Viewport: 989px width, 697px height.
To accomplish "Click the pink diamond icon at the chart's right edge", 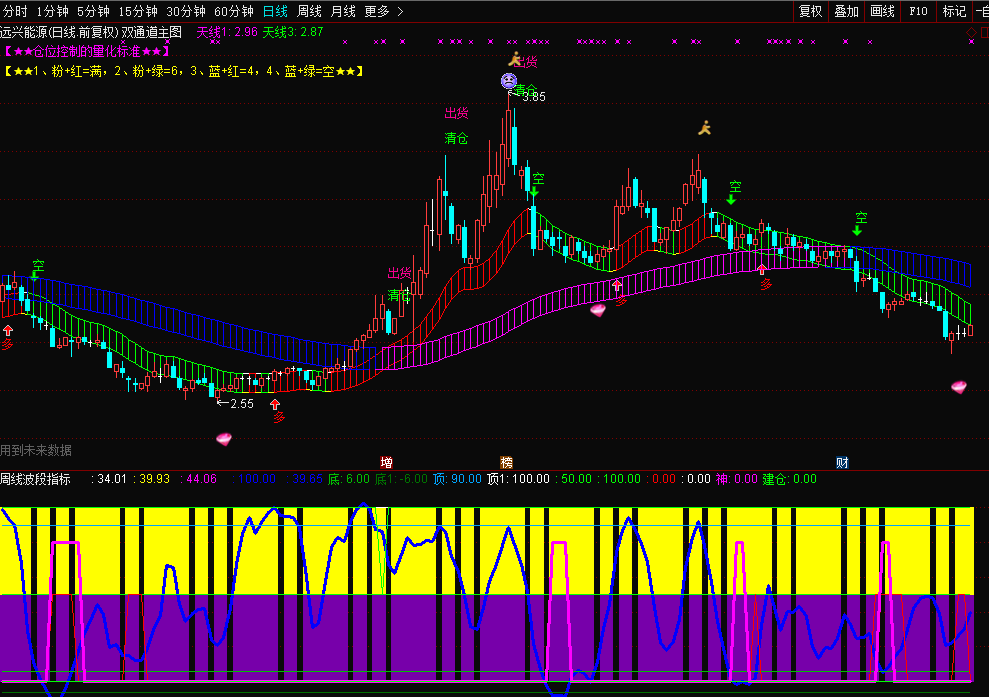I will pos(959,387).
